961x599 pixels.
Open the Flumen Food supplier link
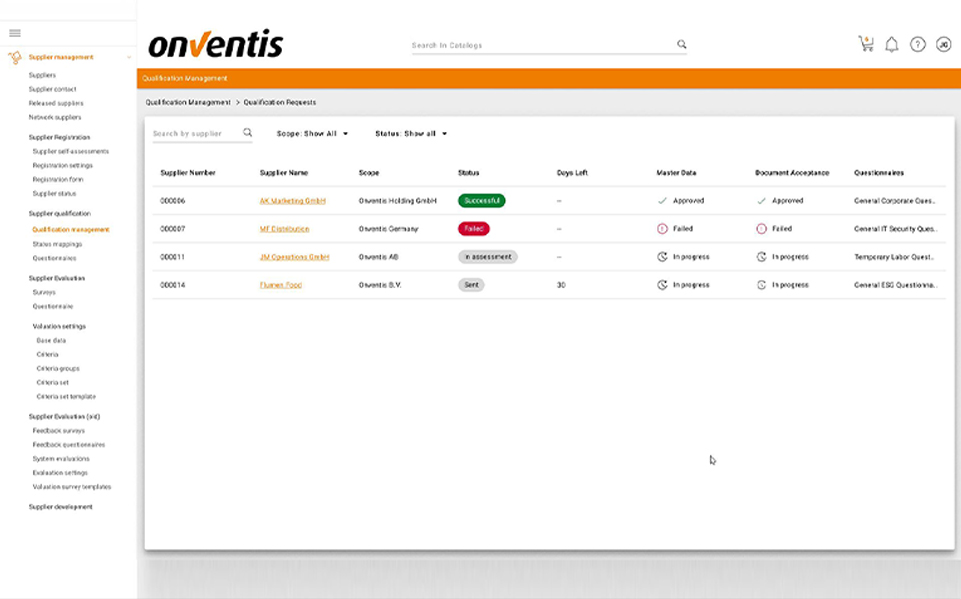[280, 285]
